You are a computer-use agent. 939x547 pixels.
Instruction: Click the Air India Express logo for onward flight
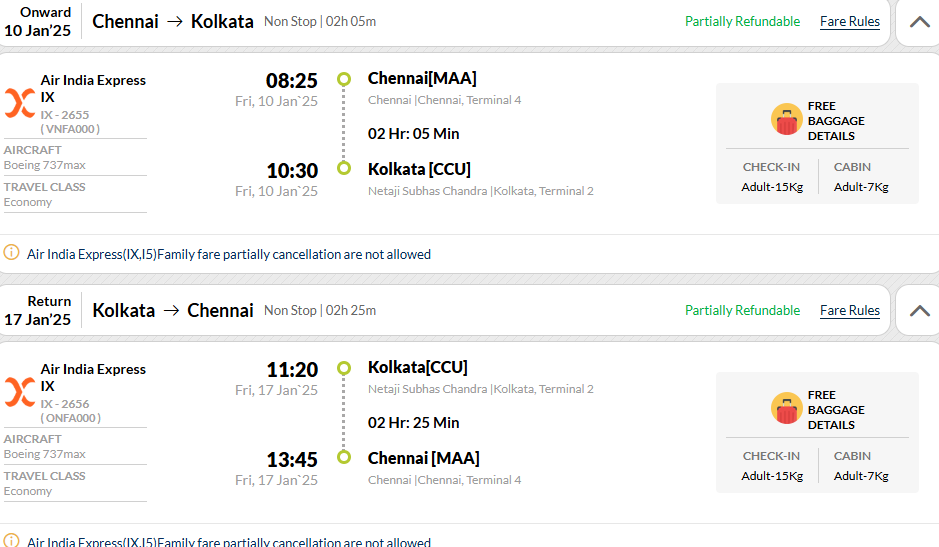click(20, 103)
